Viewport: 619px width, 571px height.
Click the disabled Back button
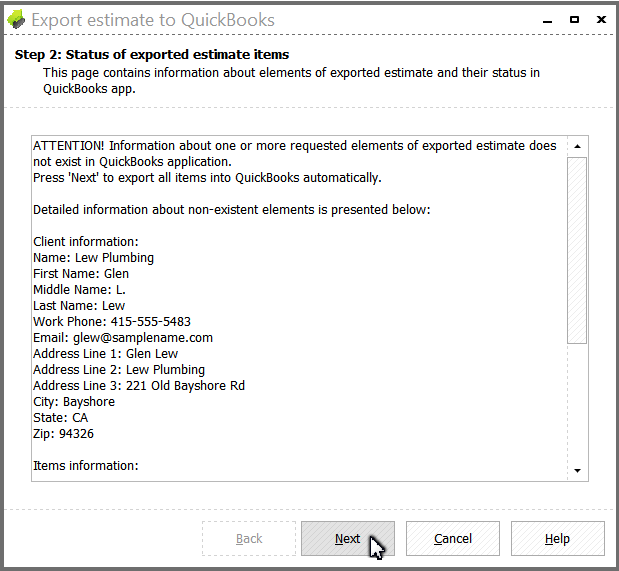(x=249, y=538)
